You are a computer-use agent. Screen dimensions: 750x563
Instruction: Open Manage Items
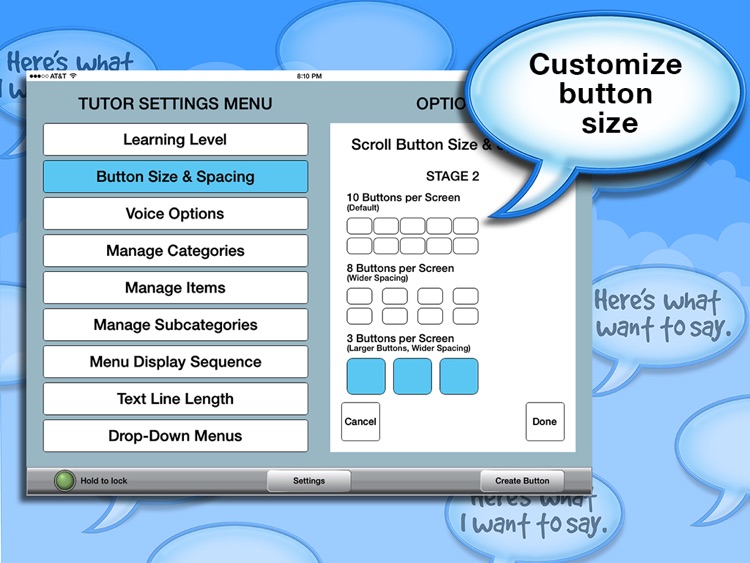[x=175, y=287]
